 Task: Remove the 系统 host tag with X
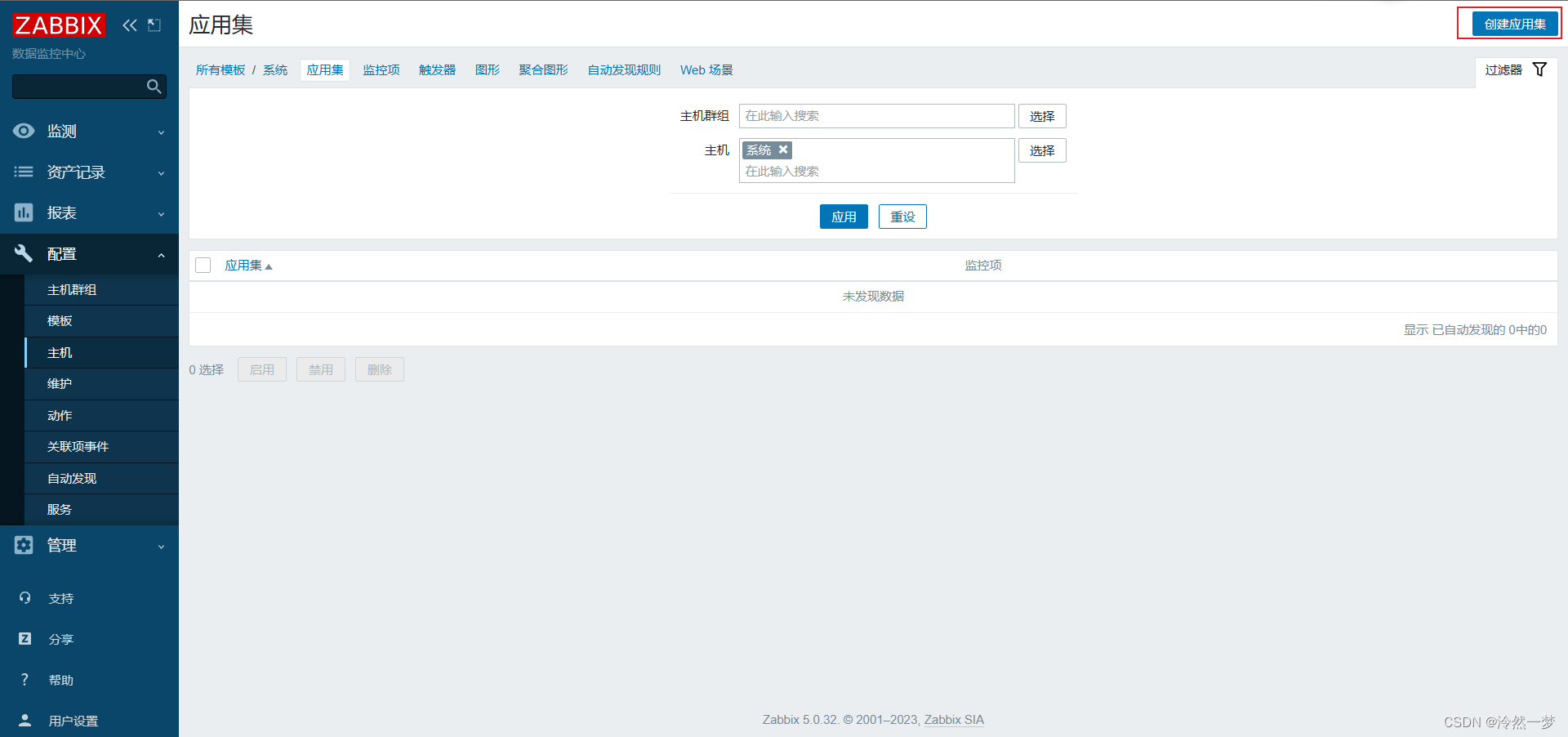point(783,150)
